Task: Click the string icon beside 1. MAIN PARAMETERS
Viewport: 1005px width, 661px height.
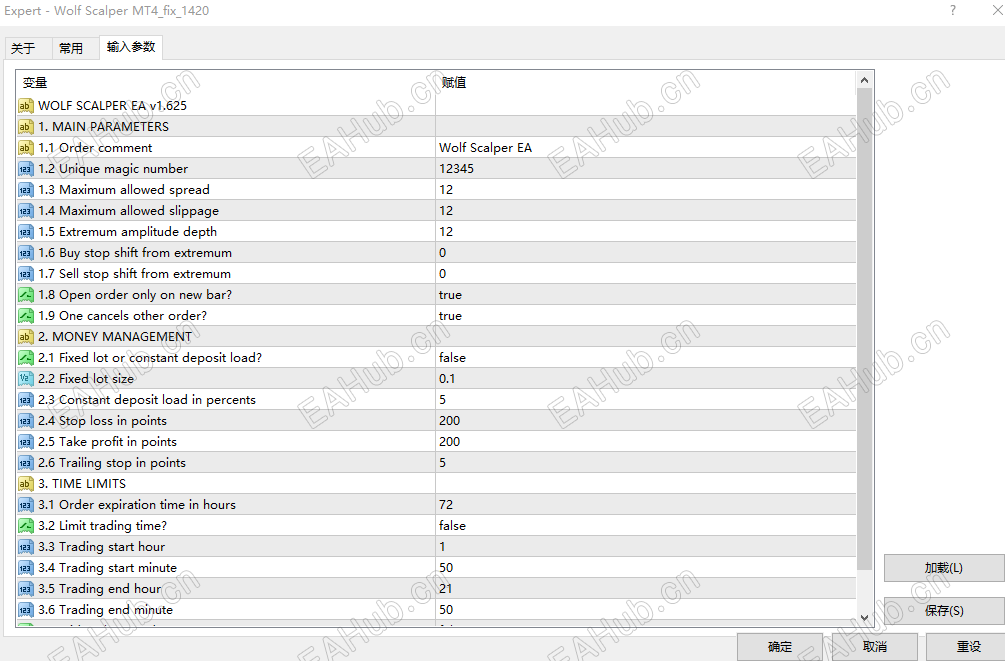Action: 26,127
